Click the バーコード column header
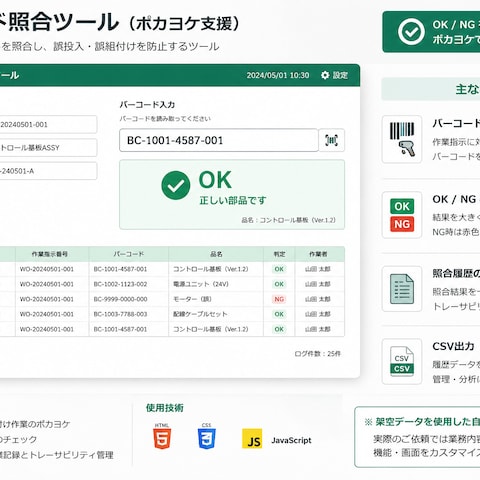Image resolution: width=480 pixels, height=480 pixels. tap(129, 254)
